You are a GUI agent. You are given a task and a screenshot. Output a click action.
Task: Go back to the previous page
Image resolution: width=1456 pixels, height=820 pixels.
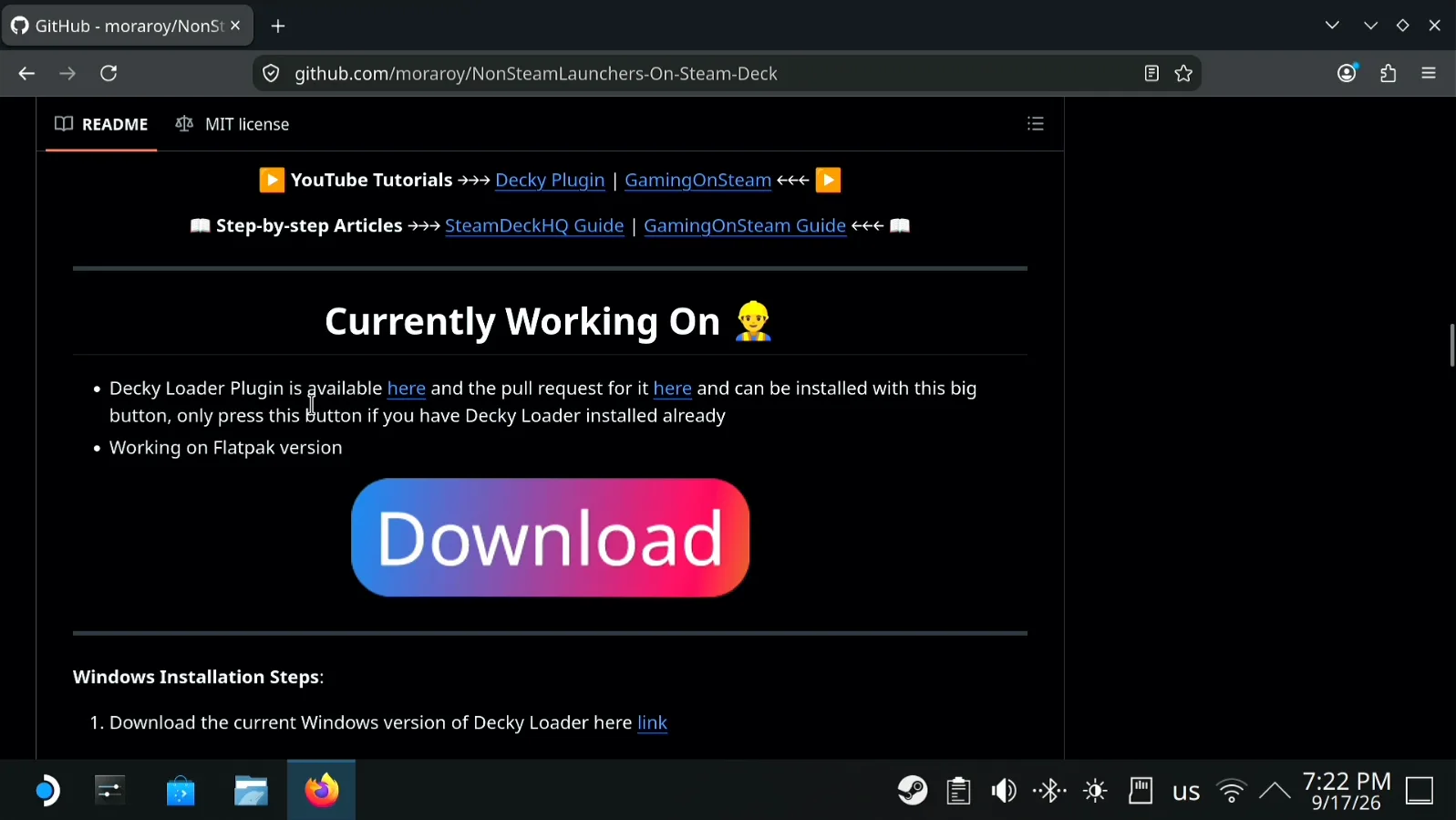click(x=26, y=74)
